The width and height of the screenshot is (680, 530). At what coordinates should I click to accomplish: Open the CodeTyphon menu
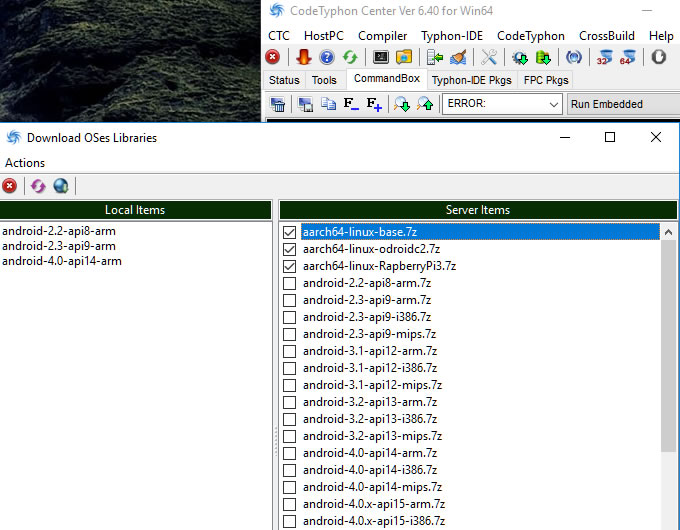531,36
